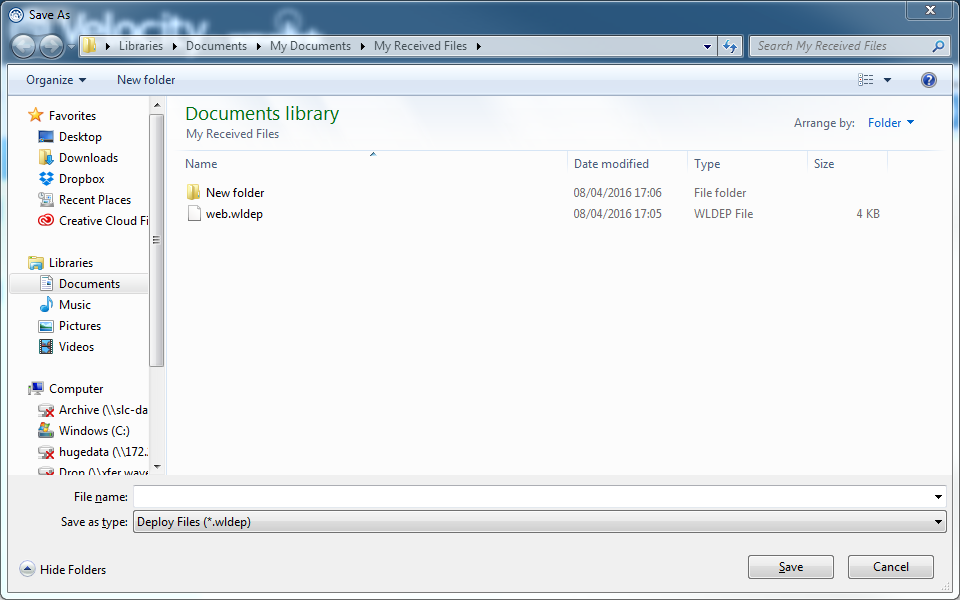The height and width of the screenshot is (600, 960).
Task: Select Dropbox in the Favorites sidebar
Action: [x=82, y=178]
